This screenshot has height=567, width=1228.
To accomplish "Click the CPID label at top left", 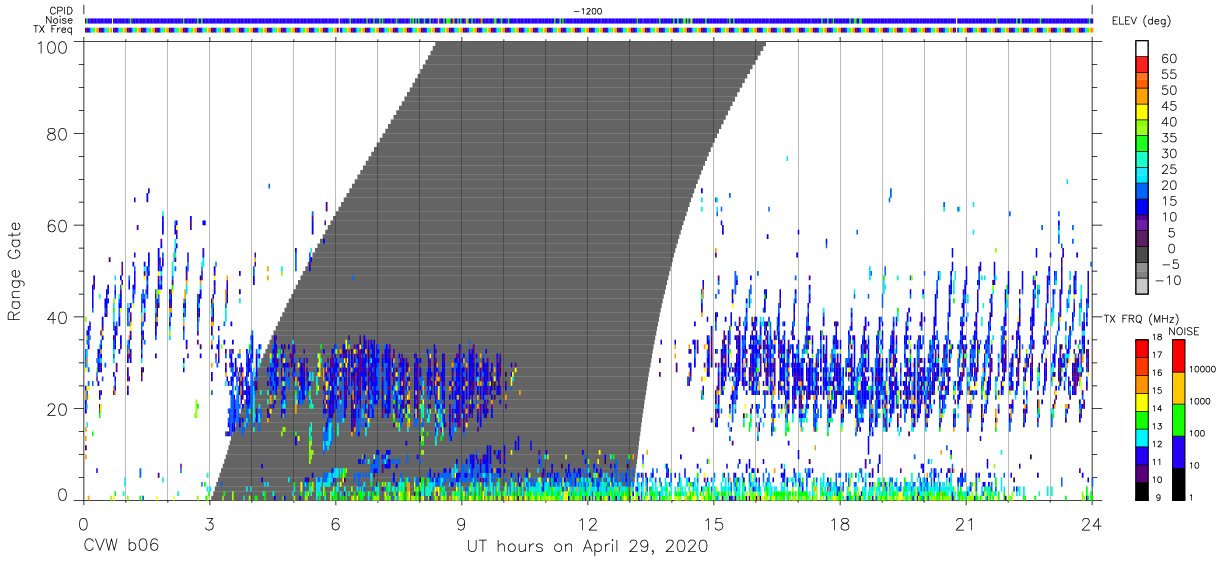I will (x=60, y=11).
